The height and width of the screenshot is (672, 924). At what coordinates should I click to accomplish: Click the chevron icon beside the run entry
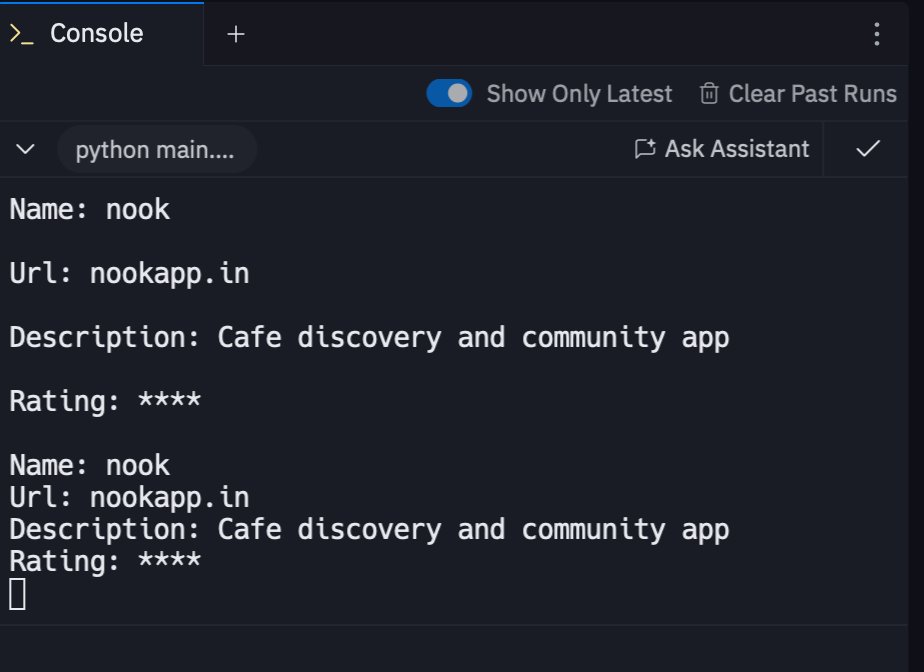tap(25, 149)
